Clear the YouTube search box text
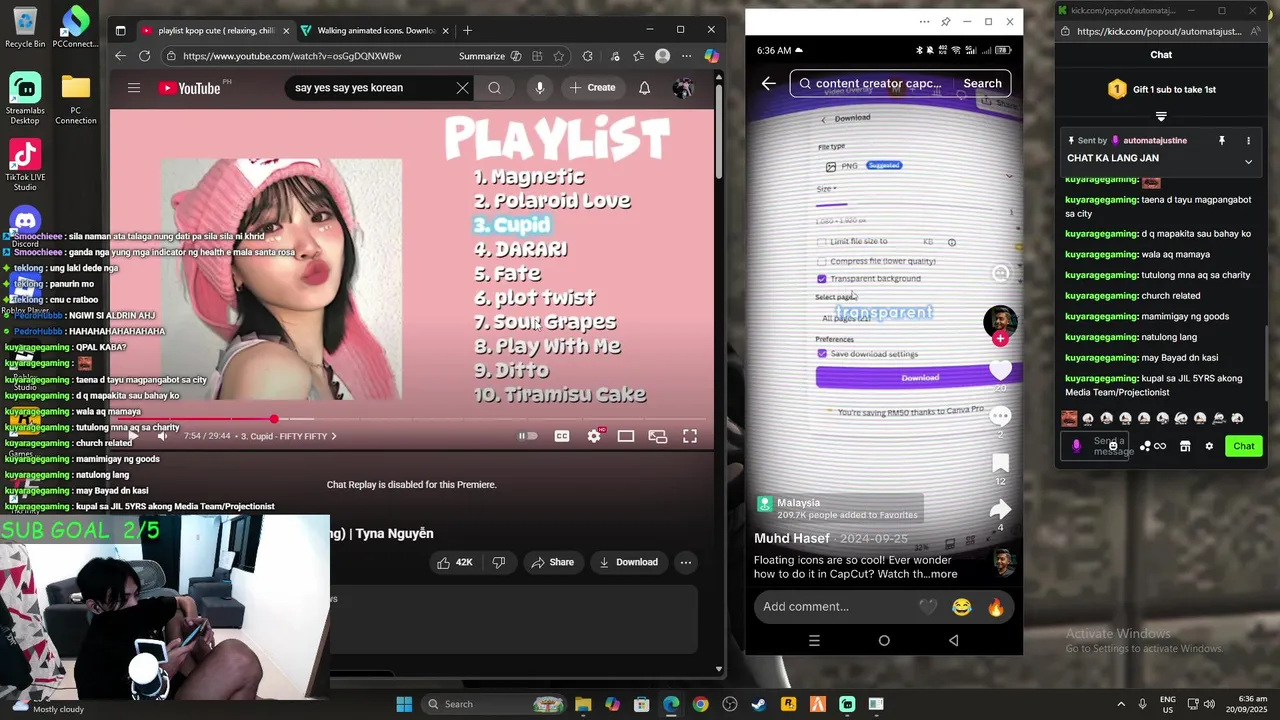 tap(462, 88)
